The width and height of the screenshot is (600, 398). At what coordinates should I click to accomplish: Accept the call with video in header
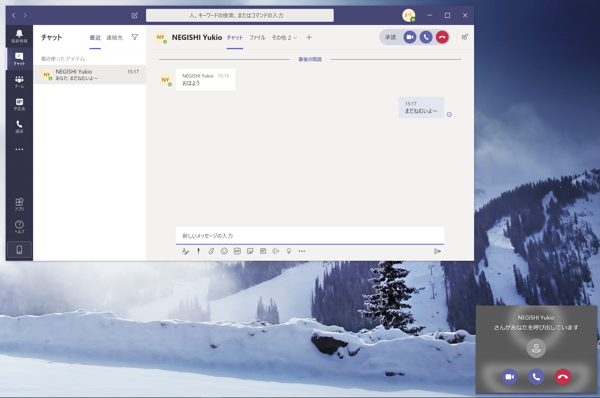coord(410,37)
